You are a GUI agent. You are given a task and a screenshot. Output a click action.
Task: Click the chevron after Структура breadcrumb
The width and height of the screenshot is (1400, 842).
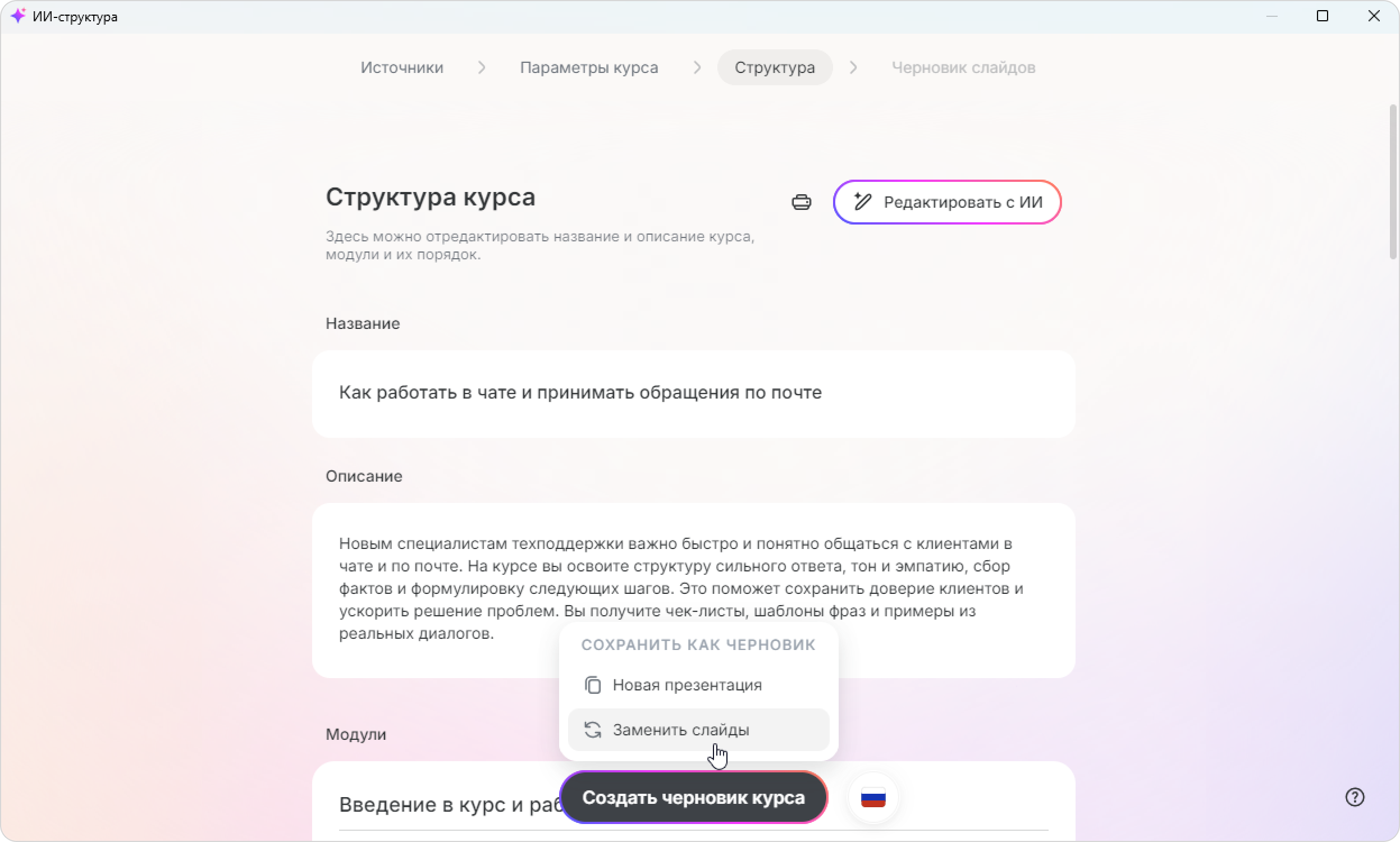point(853,67)
